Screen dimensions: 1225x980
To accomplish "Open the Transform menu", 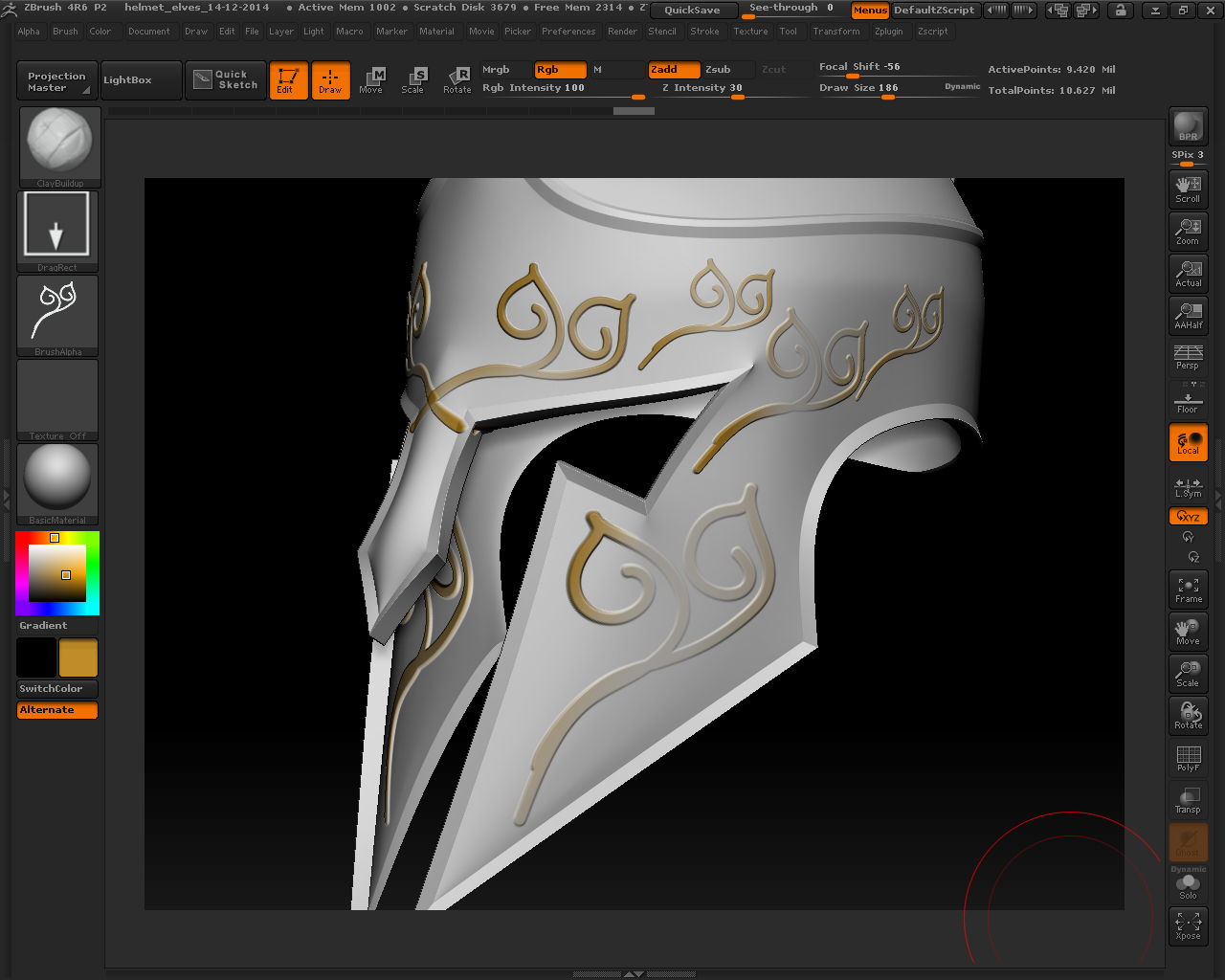I will pos(836,32).
